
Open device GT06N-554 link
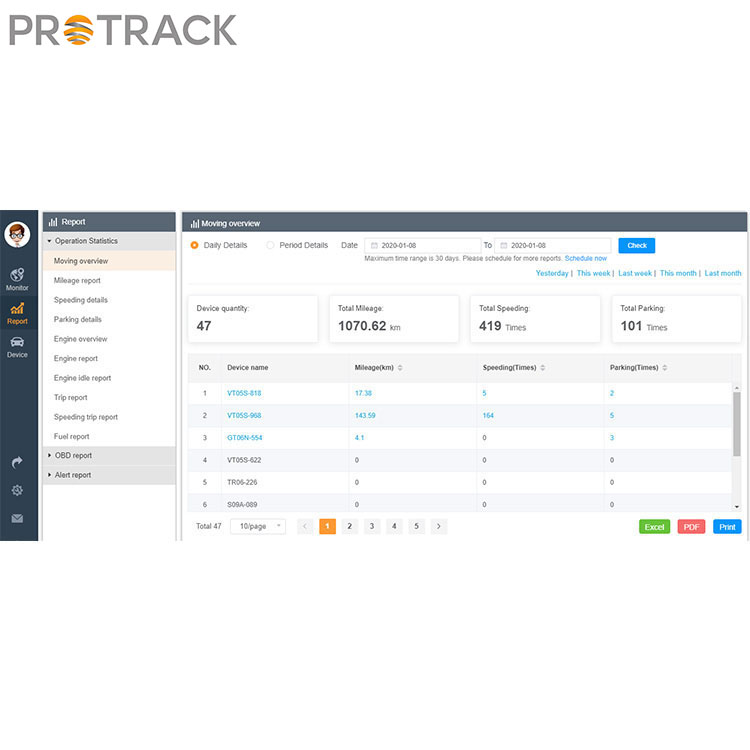coord(244,438)
